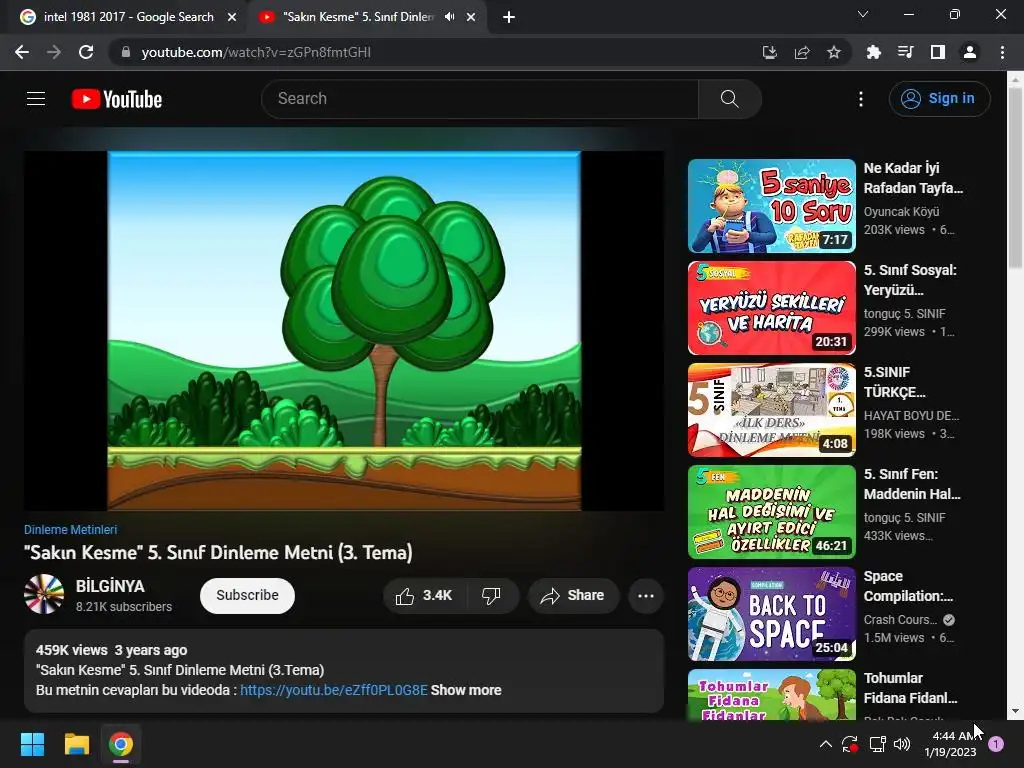Screen dimensions: 1024x768
Task: Mute the YouTube tab via speaker icon
Action: (x=449, y=17)
